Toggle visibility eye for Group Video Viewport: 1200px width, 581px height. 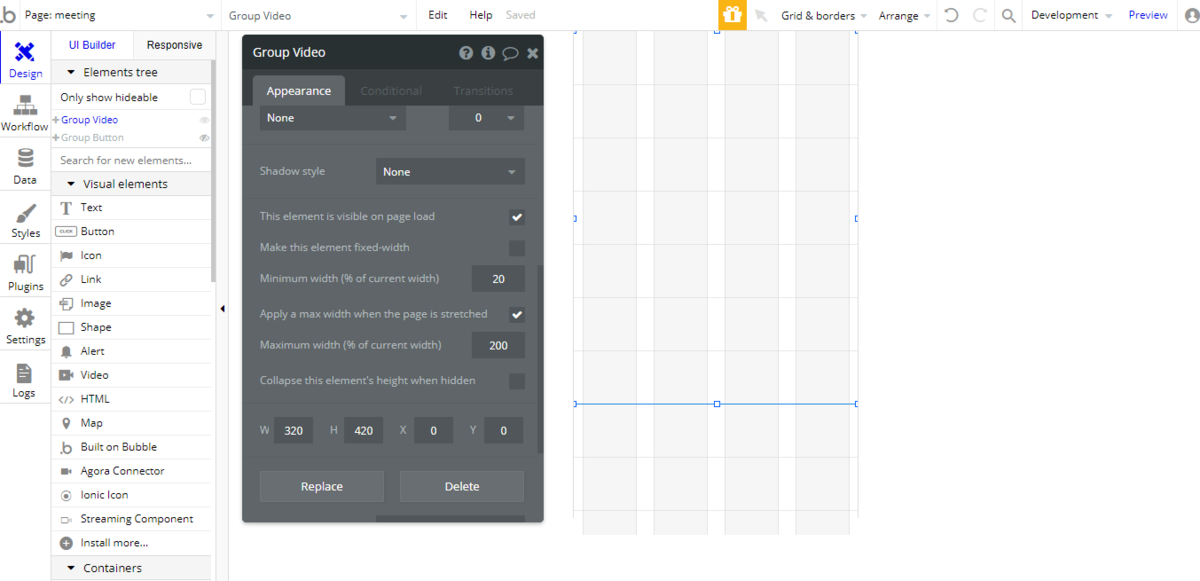pos(204,120)
